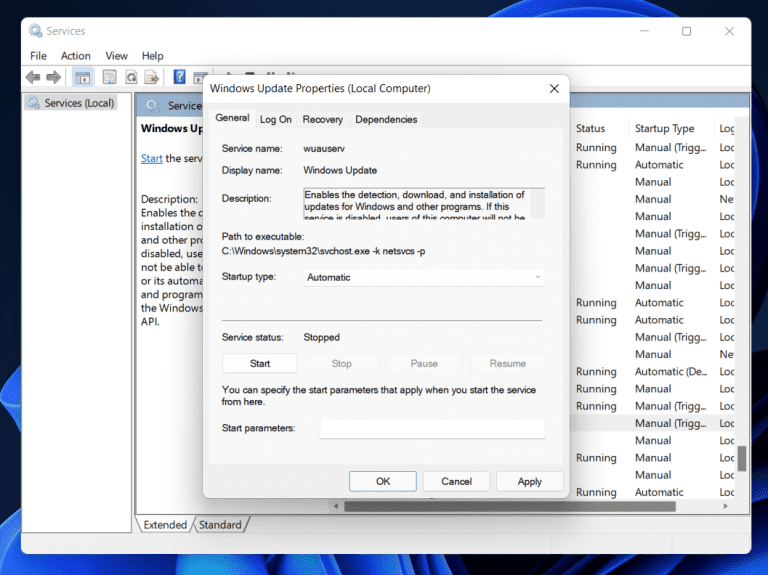Image resolution: width=768 pixels, height=575 pixels.
Task: Toggle the Show/Hide Console Tree toolbar icon
Action: (x=82, y=77)
